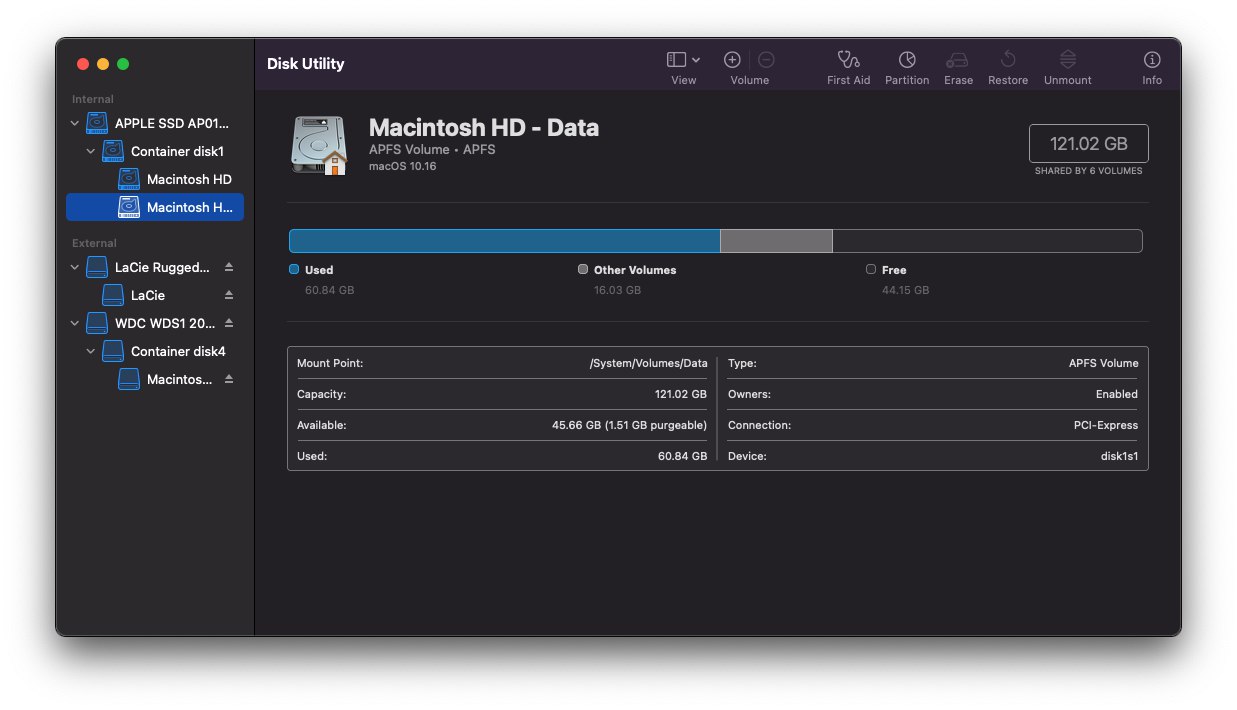
Task: Eject the LaCie Rugged drive
Action: click(x=229, y=267)
